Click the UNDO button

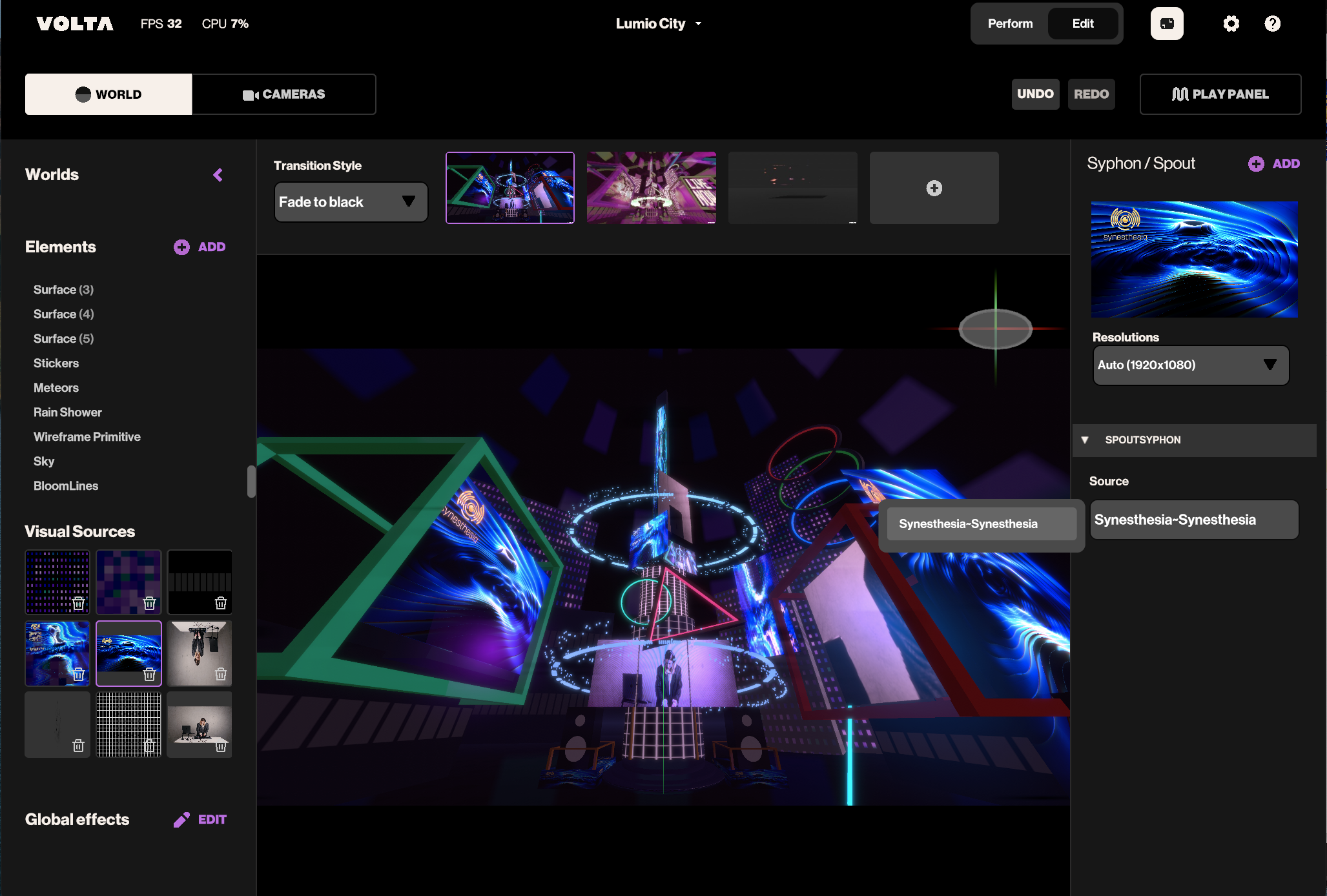pyautogui.click(x=1034, y=94)
